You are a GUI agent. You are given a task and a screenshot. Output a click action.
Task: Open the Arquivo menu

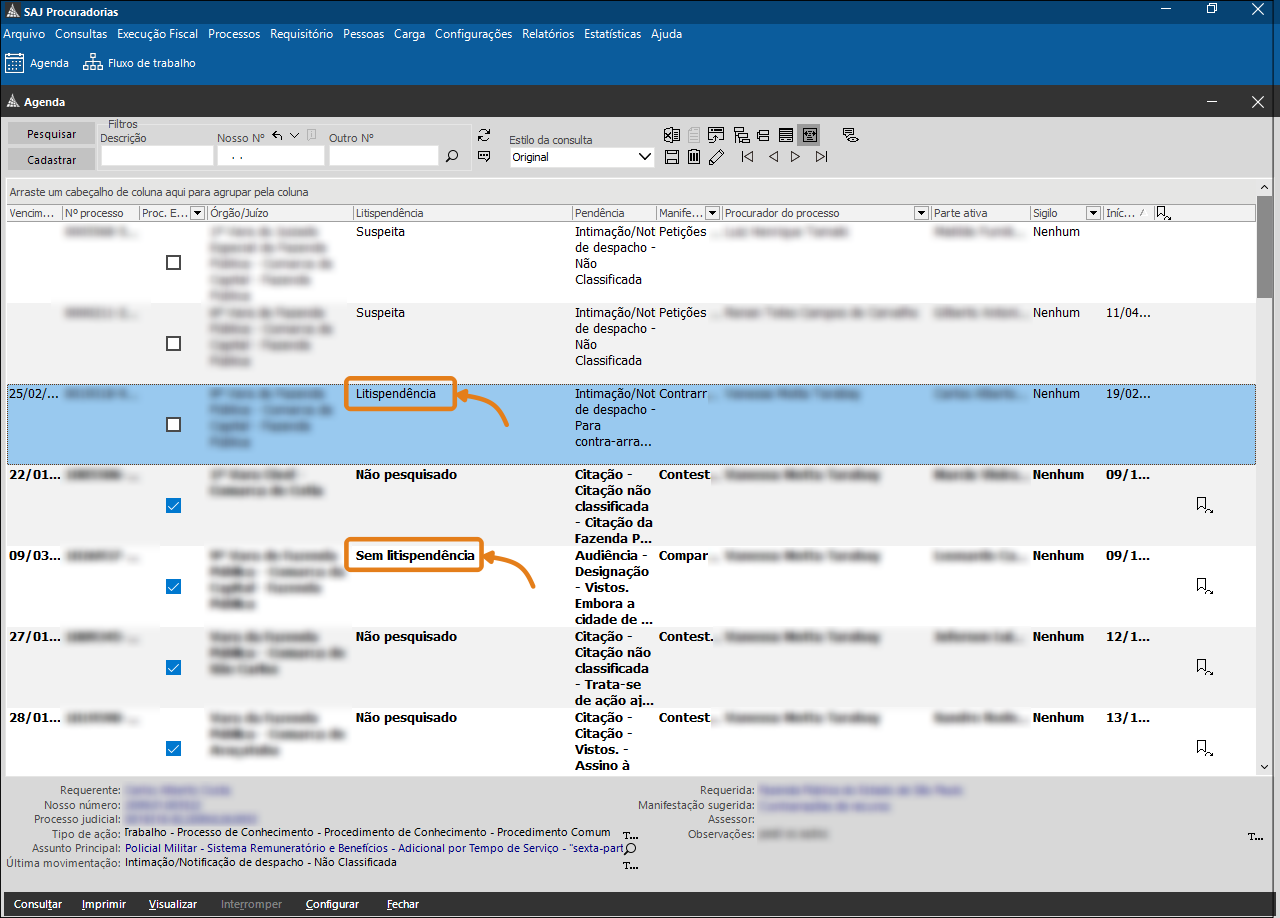pos(24,34)
